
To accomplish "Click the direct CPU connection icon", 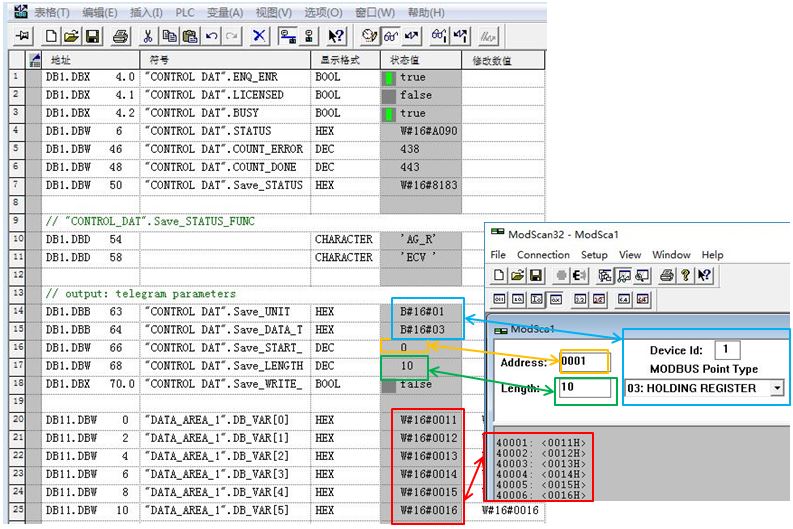I will tap(309, 36).
